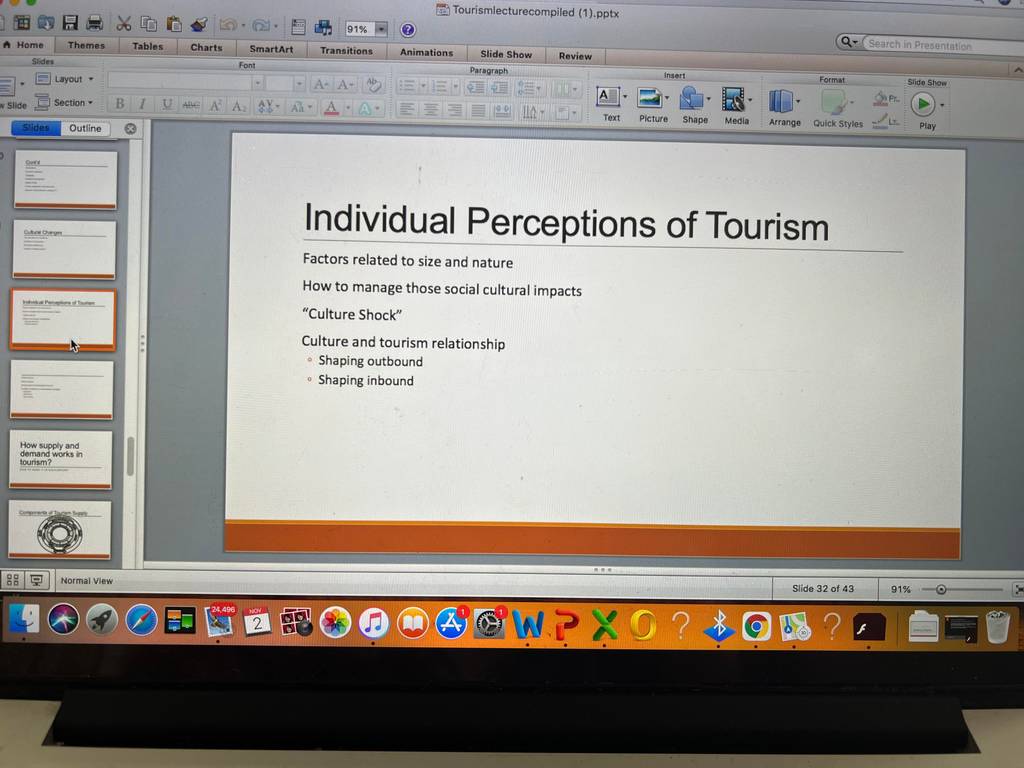Open the Outline tab in the slide pane
Screen dimensions: 1024x768
(85, 128)
